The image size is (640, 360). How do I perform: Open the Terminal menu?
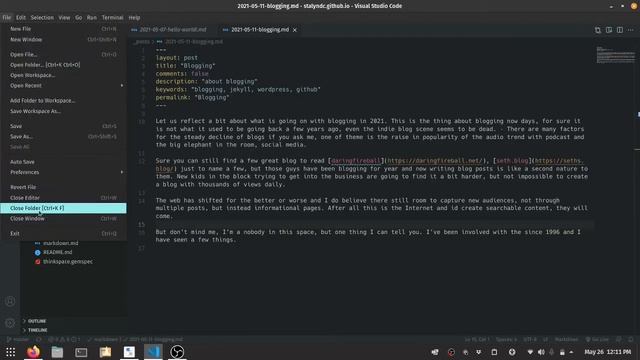[112, 18]
